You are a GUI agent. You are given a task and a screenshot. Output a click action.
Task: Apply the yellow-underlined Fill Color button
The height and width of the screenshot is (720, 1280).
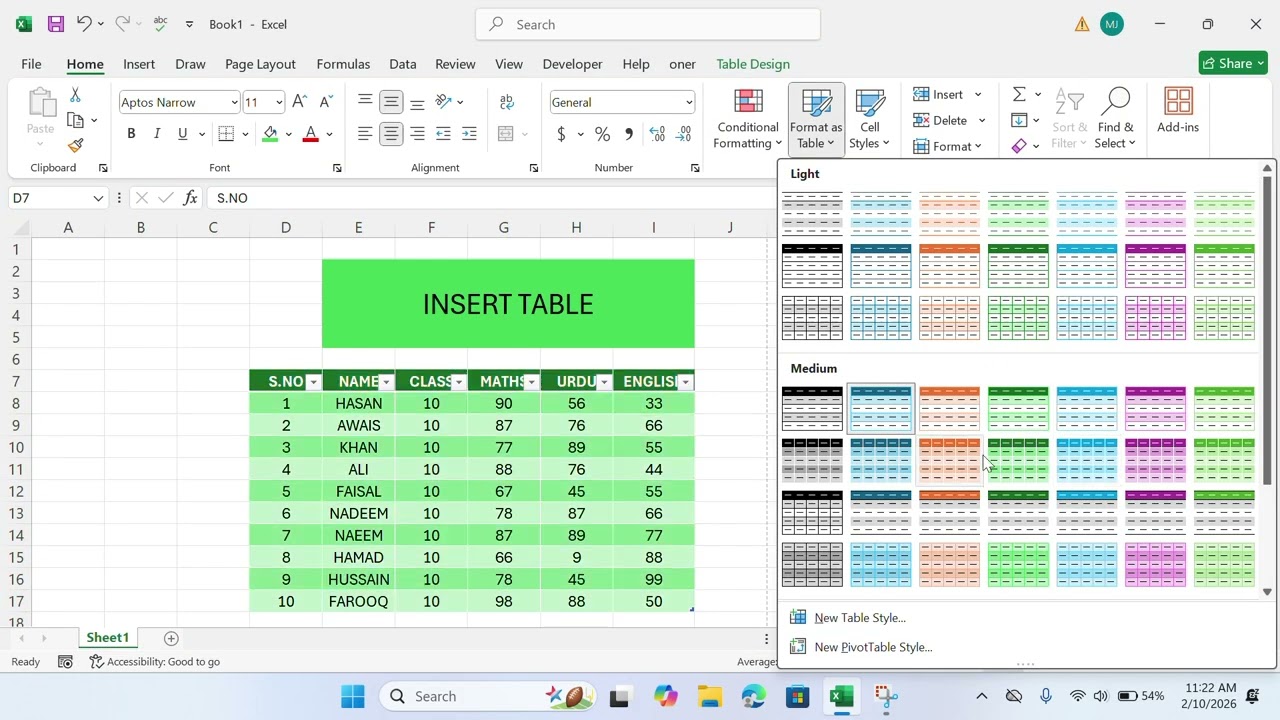click(x=270, y=134)
